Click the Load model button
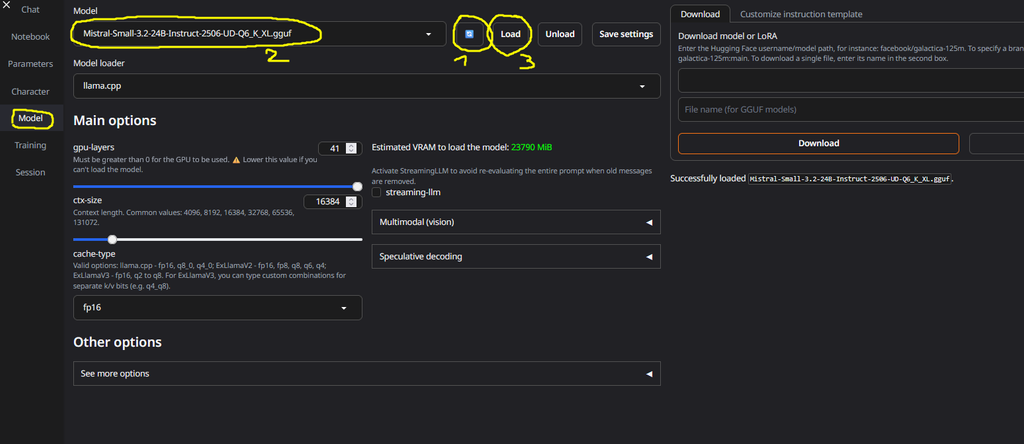 [510, 34]
